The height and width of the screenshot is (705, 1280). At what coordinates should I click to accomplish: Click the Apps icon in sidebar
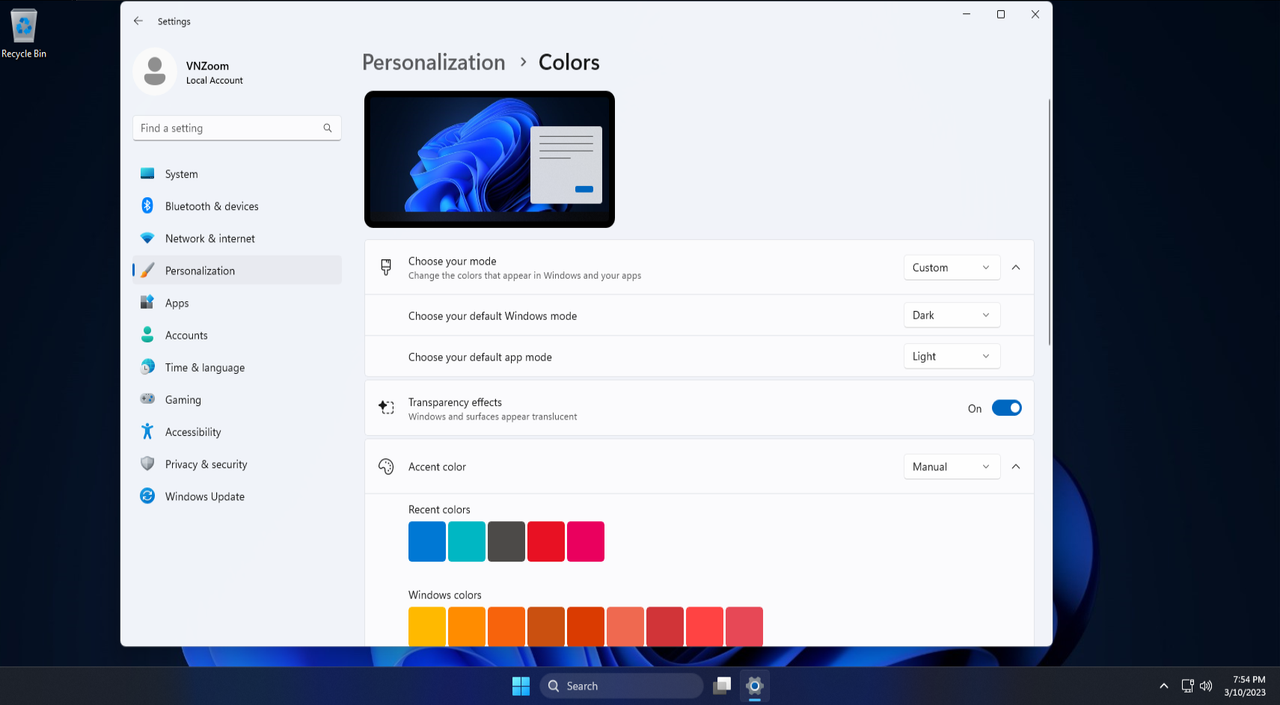coord(147,303)
